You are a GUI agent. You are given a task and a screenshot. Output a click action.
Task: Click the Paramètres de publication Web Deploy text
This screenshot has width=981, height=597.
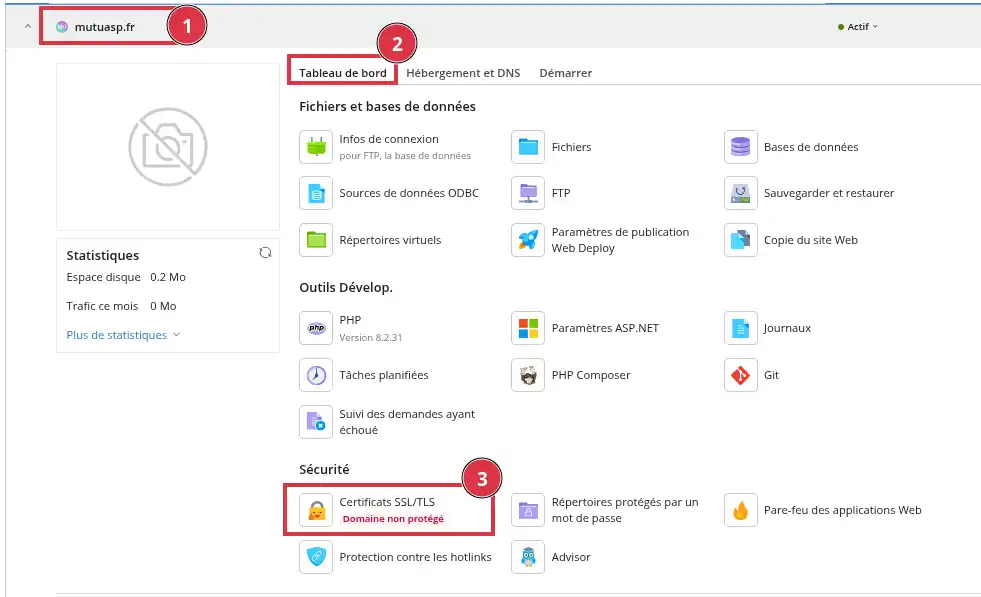click(x=620, y=240)
